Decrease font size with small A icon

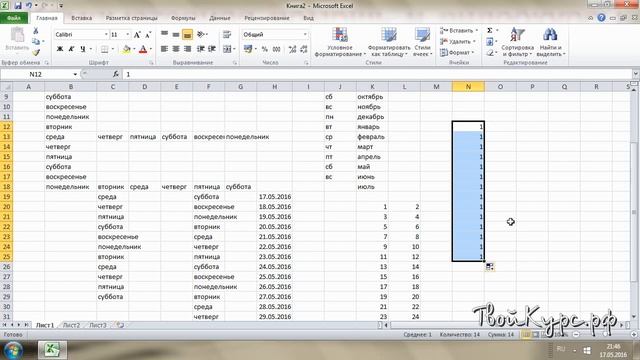click(x=148, y=35)
